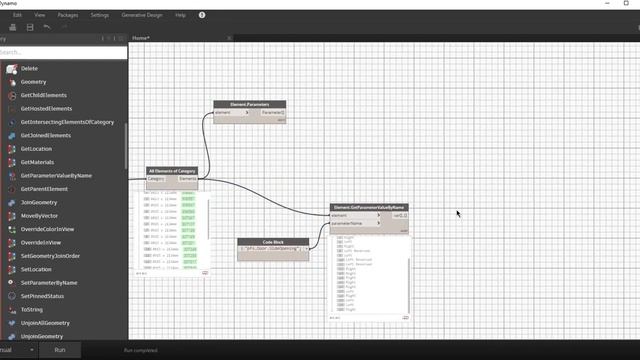Expand the parameterName port chevron

[x=379, y=223]
